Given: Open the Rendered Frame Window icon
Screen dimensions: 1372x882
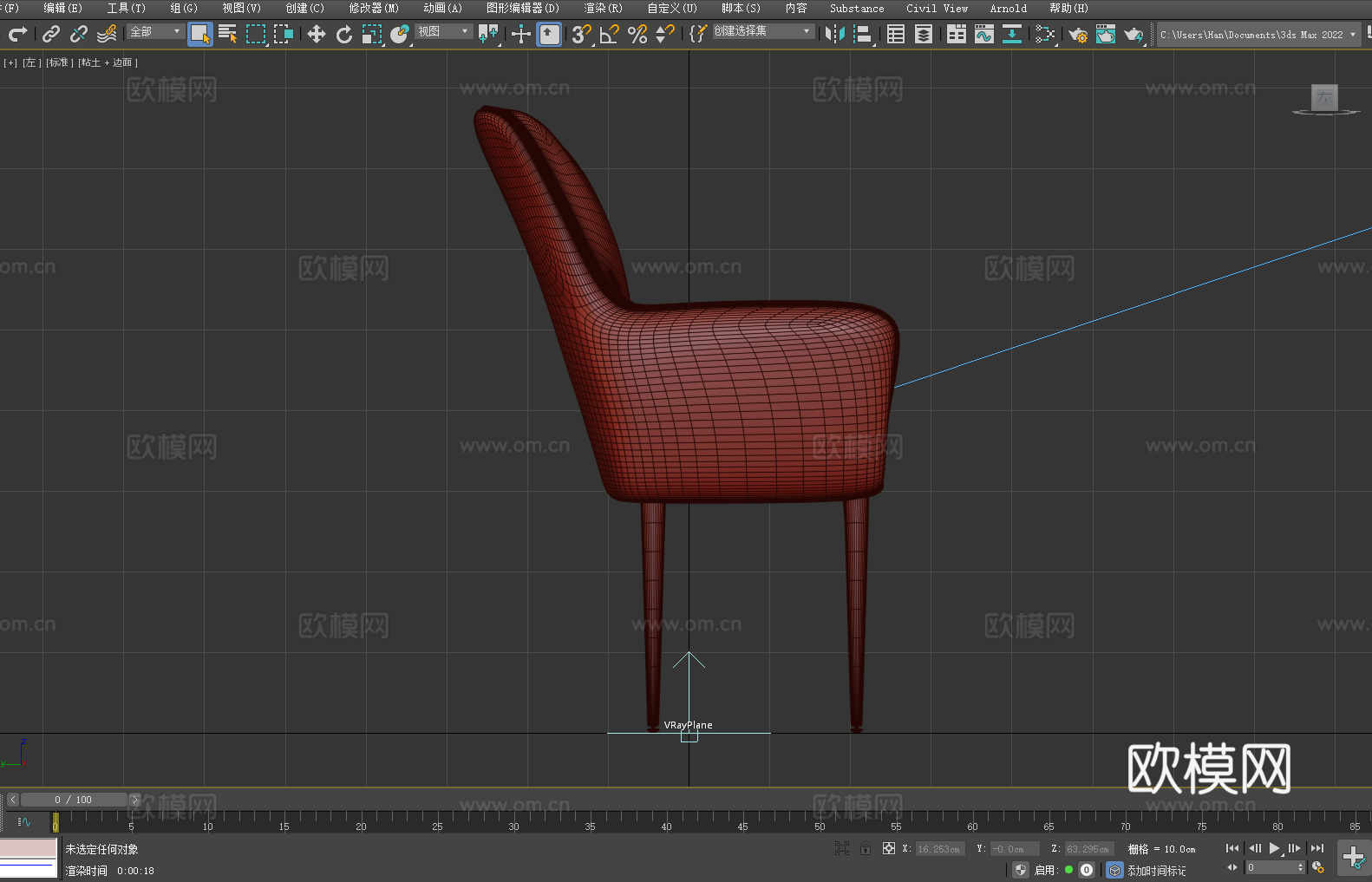Looking at the screenshot, I should [1106, 34].
